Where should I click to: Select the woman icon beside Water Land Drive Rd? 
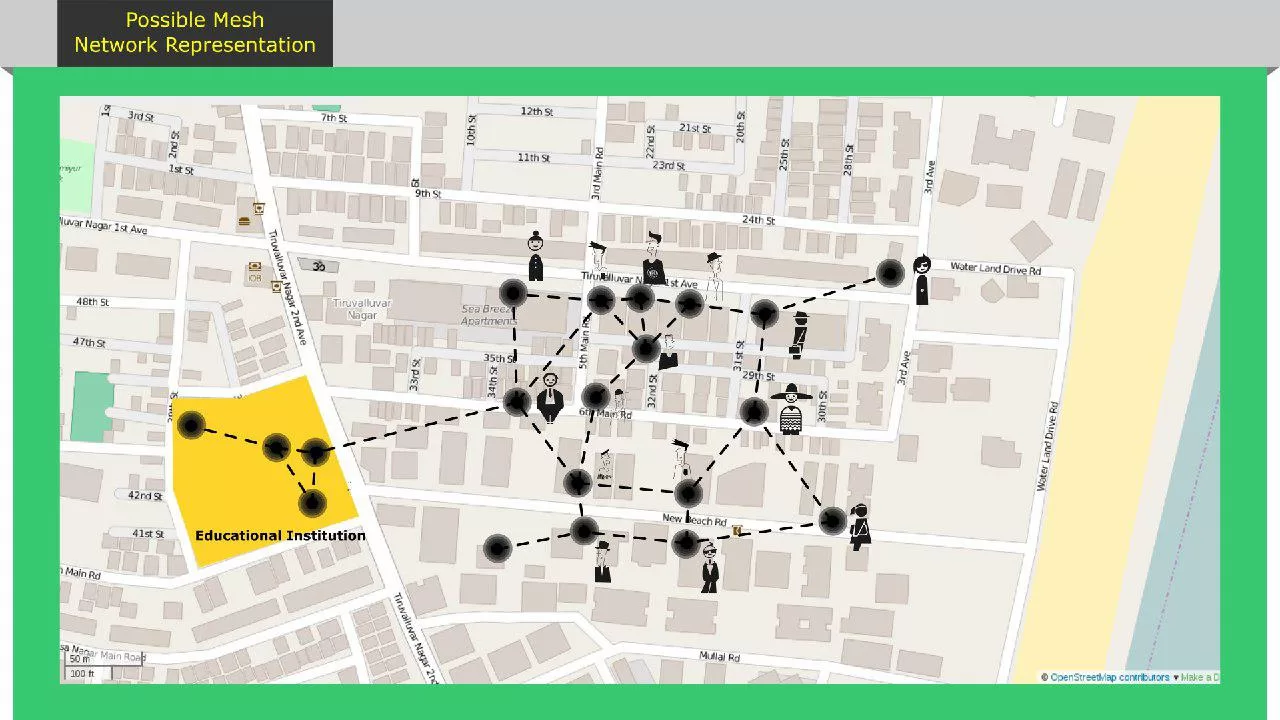921,280
